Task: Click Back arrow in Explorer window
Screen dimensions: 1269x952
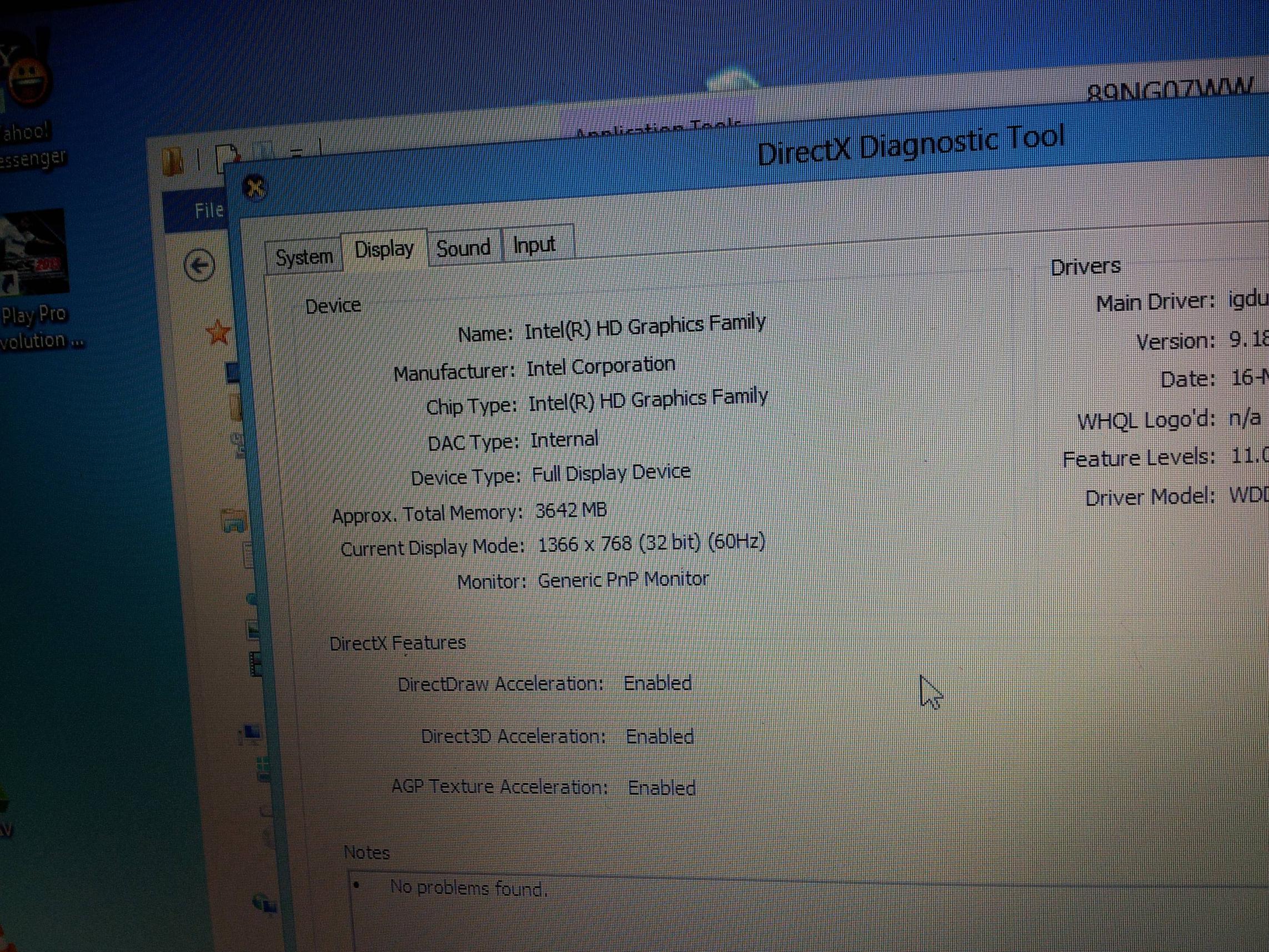Action: point(199,265)
